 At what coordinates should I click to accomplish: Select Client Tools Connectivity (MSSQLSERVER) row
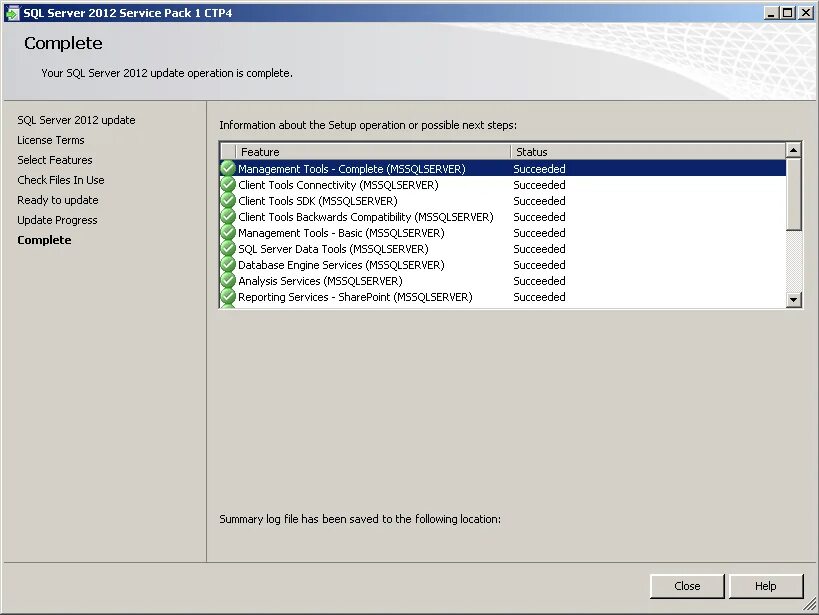point(503,185)
